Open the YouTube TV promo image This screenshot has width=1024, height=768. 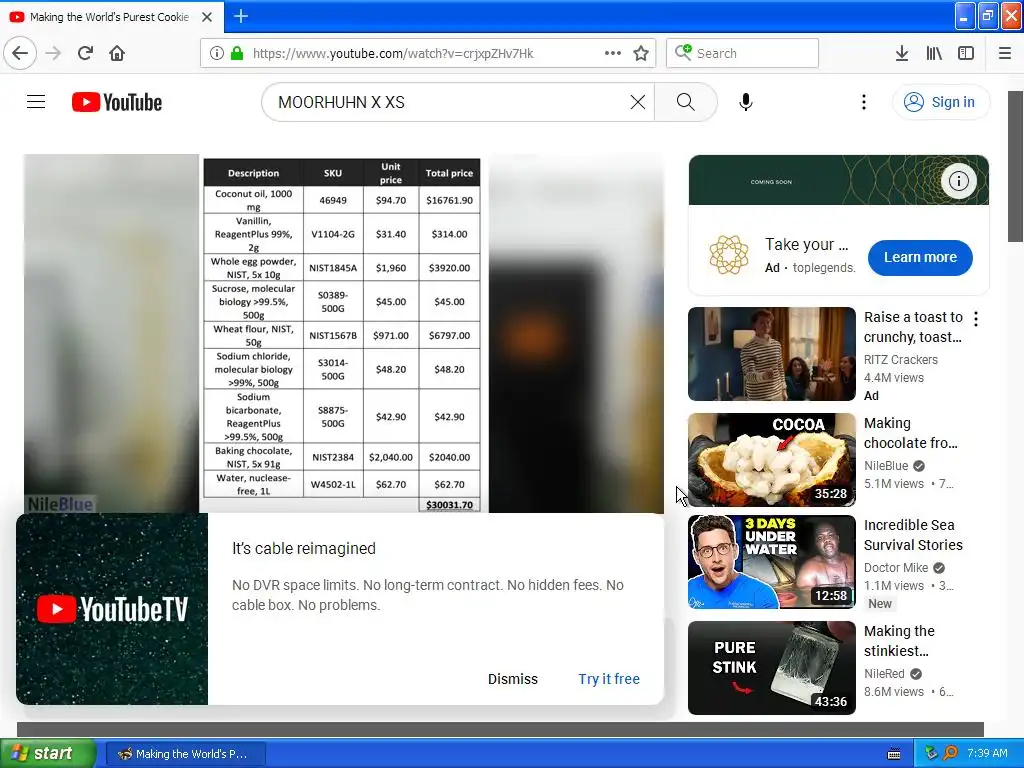click(x=112, y=609)
